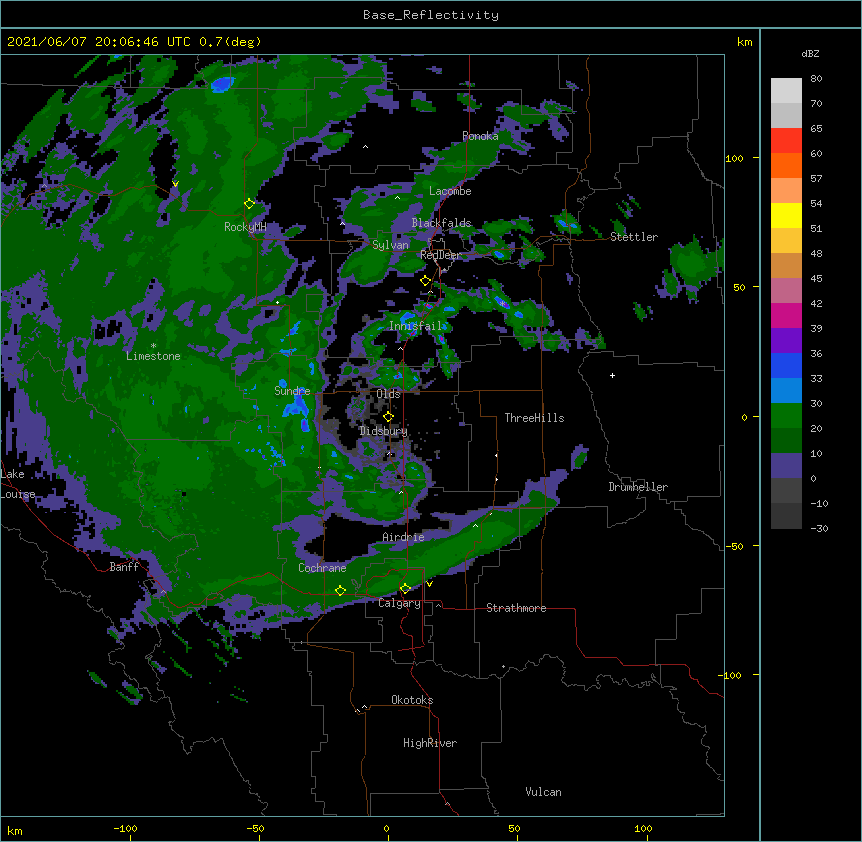Select the RedDeer city label
This screenshot has width=862, height=842.
point(440,255)
